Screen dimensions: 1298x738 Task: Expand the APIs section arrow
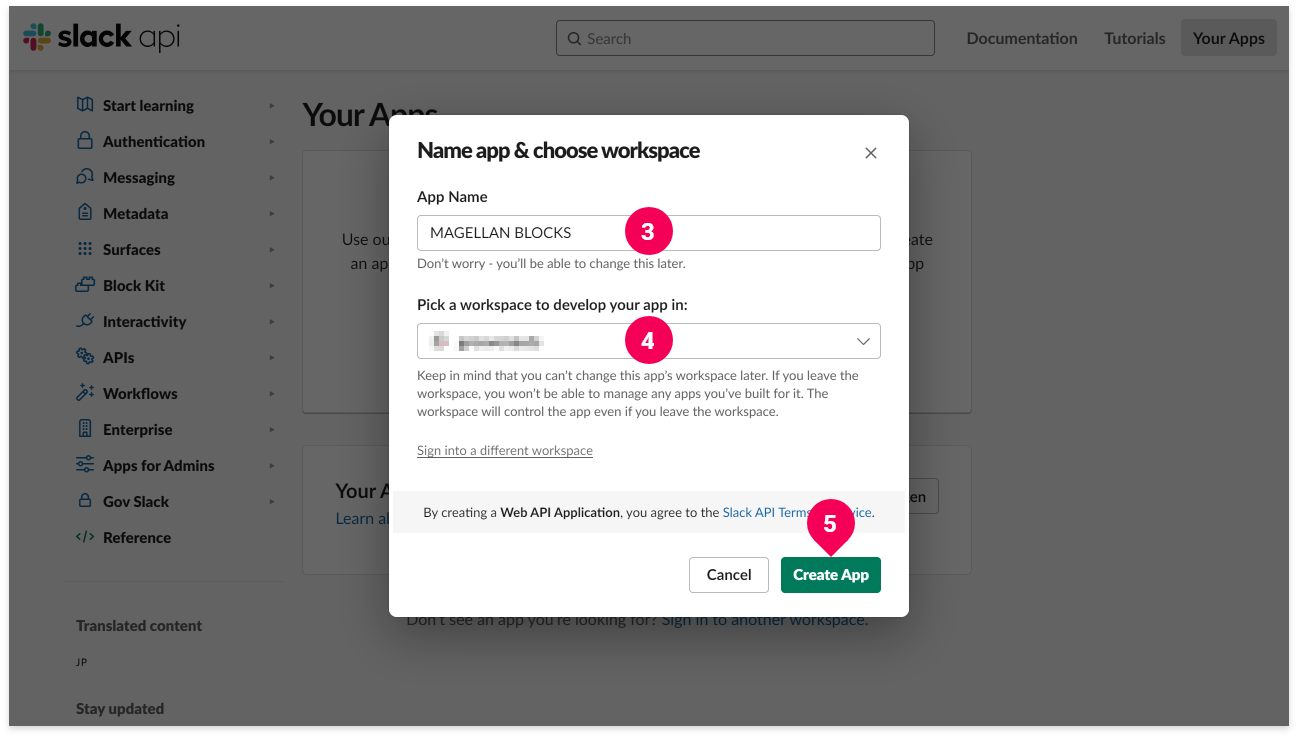click(271, 358)
